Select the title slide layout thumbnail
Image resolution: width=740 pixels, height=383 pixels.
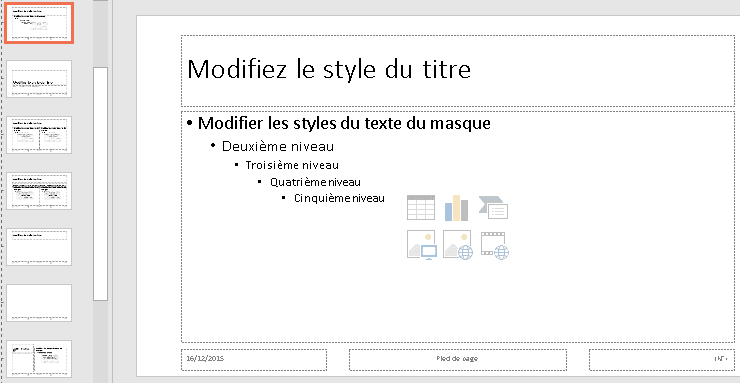pos(39,79)
